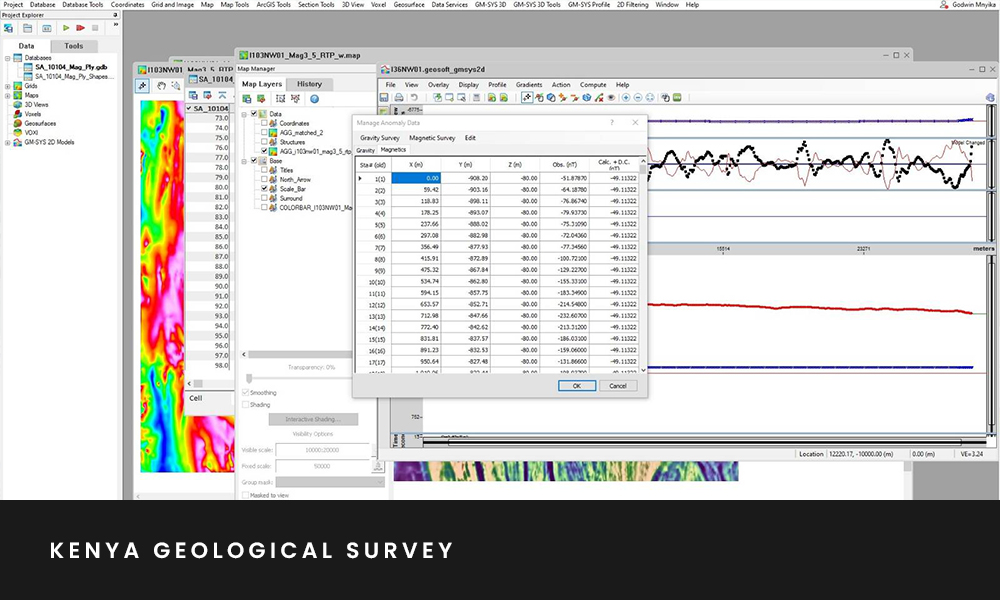Click the Fixed scale input field
1000x600 pixels.
(322, 467)
